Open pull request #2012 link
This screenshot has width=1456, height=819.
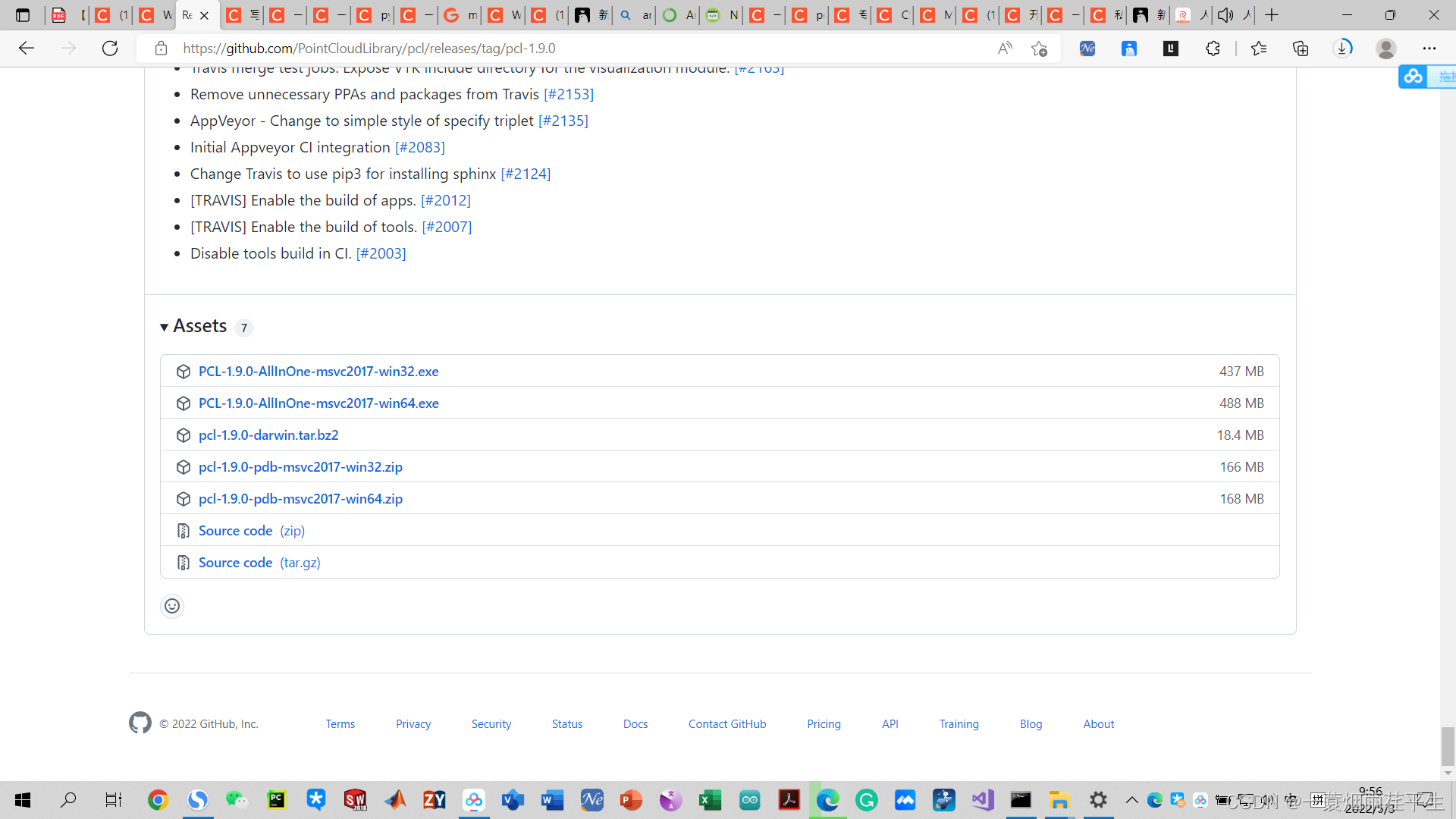[x=446, y=200]
